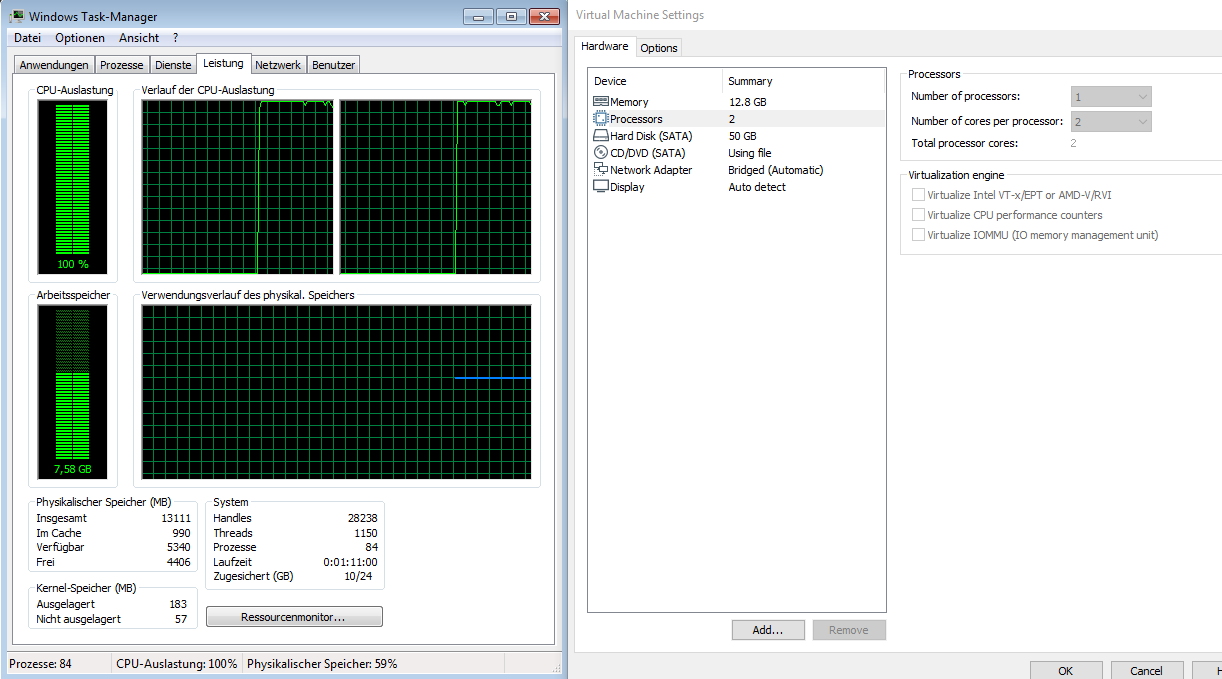This screenshot has height=679, width=1222.
Task: Check the Virtualize IOMMU option
Action: click(918, 235)
